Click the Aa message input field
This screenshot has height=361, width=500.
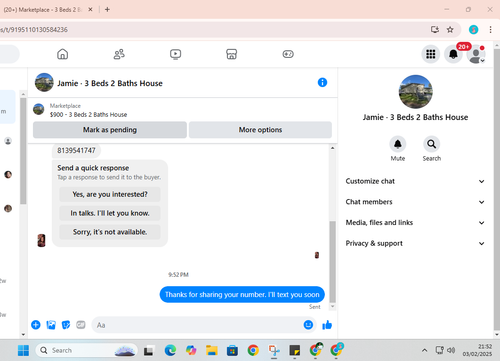coord(197,325)
